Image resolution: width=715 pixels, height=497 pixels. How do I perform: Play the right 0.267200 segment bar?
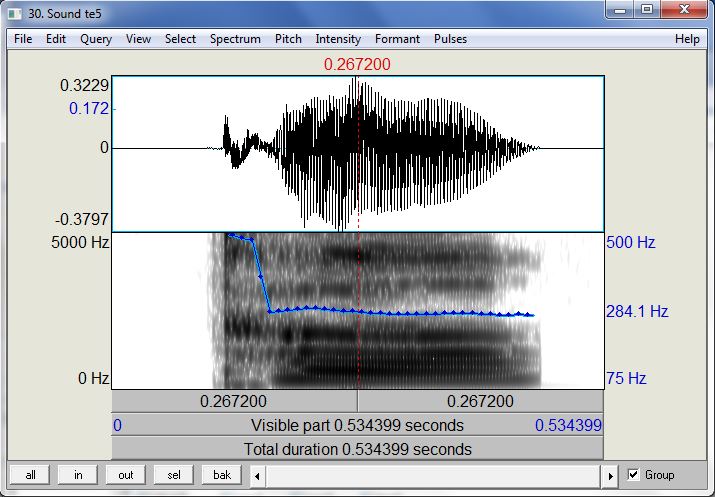(481, 402)
